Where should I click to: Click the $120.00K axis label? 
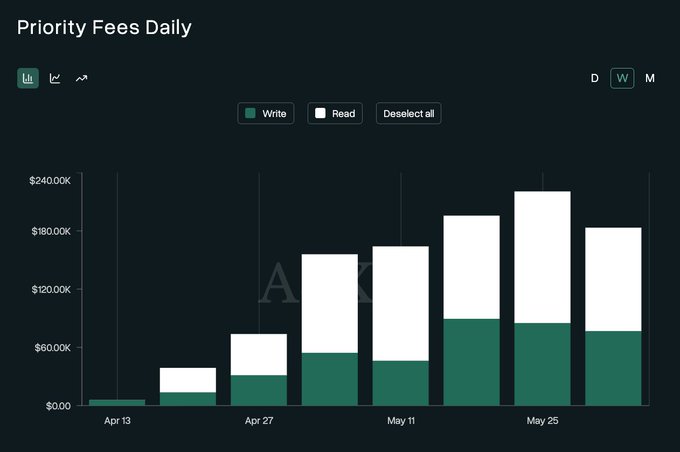pyautogui.click(x=51, y=289)
